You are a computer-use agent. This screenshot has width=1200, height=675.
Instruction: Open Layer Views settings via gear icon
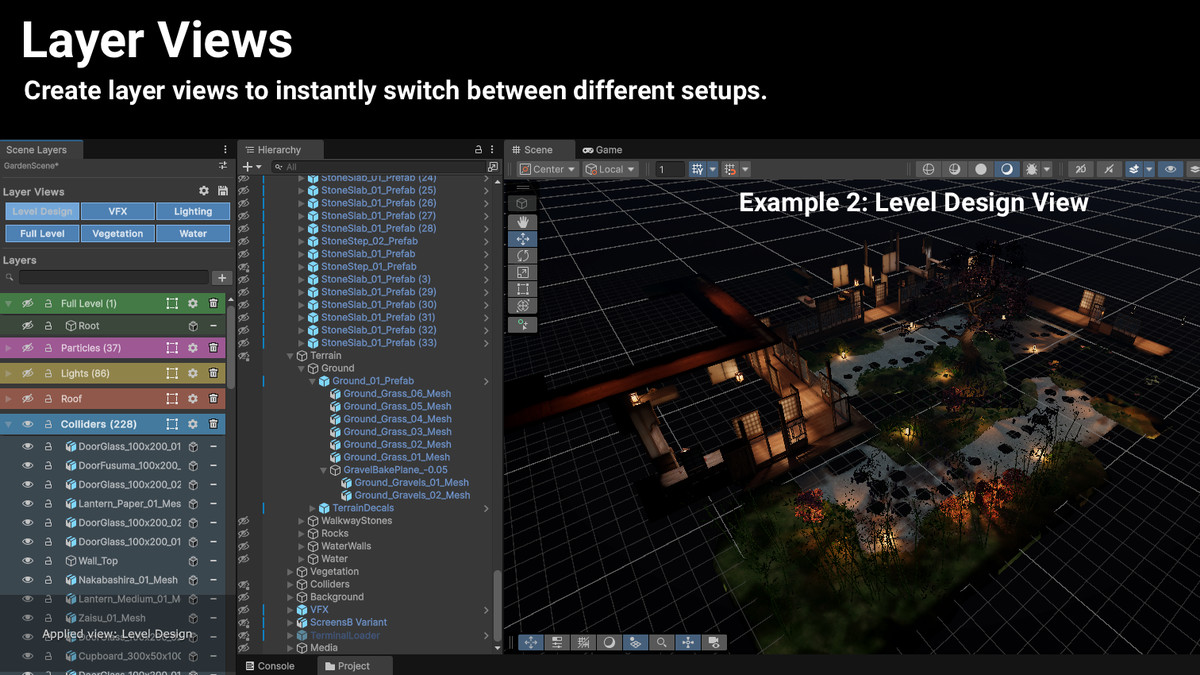204,191
